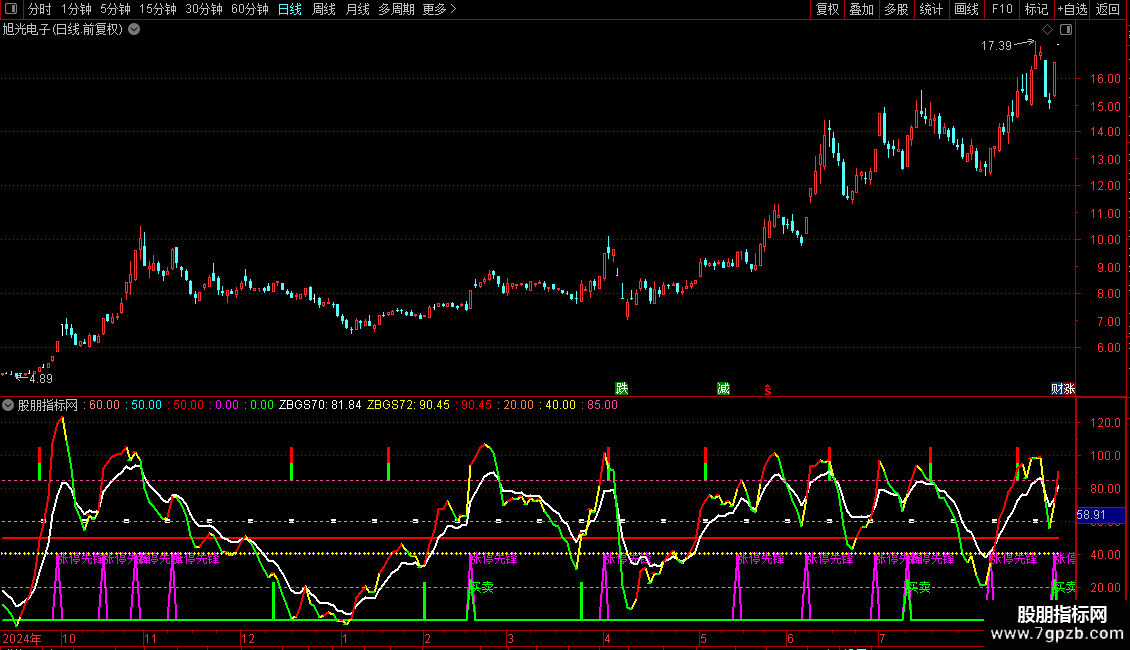Add stock via +自选 button

tap(1070, 10)
